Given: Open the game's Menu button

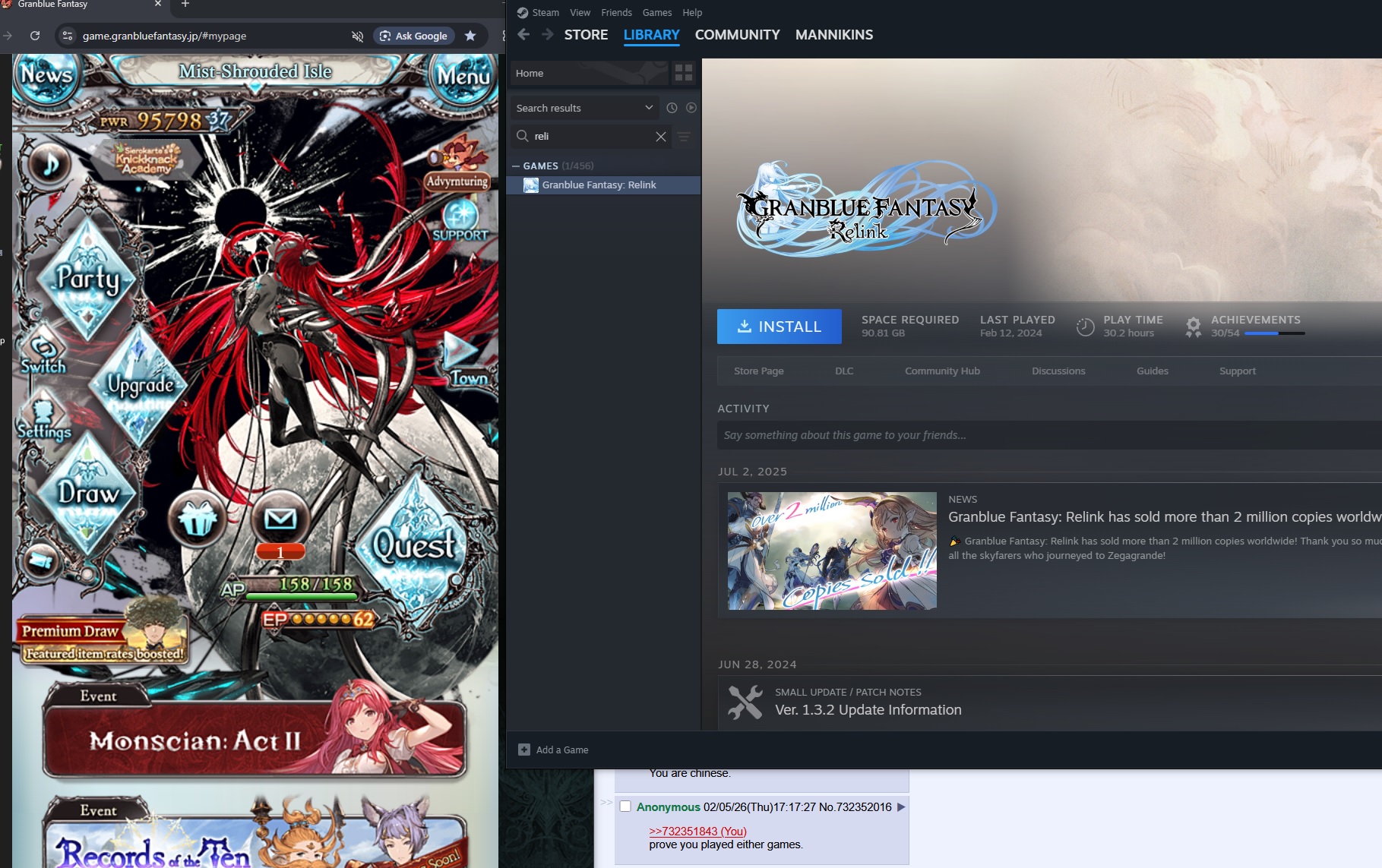Looking at the screenshot, I should 463,77.
